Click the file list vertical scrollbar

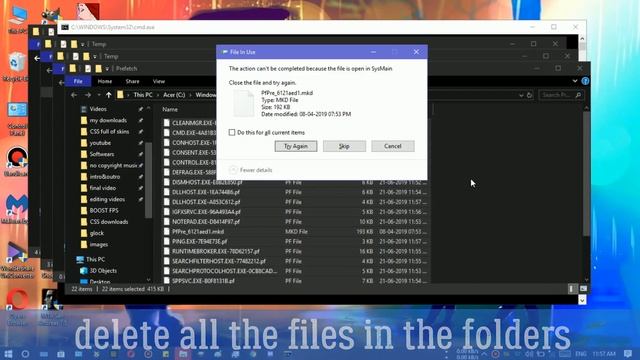(x=587, y=173)
